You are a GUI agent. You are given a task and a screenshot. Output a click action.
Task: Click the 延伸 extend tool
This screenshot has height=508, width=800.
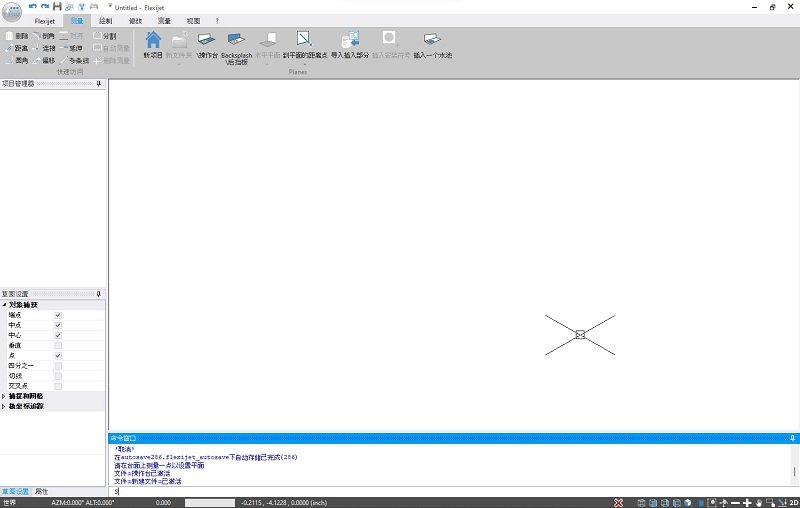pyautogui.click(x=71, y=48)
